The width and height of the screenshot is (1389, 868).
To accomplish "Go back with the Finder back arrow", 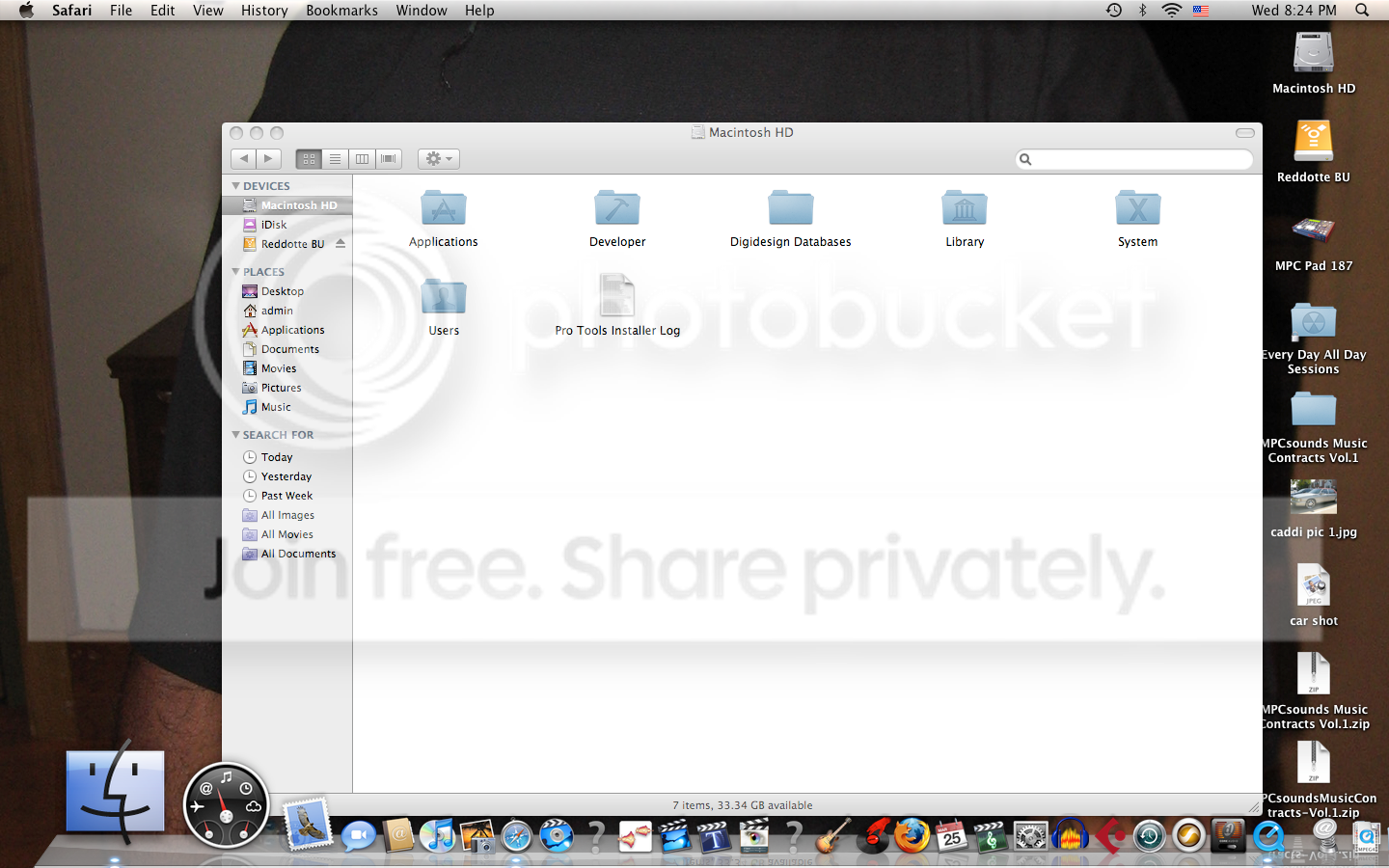I will tap(243, 159).
